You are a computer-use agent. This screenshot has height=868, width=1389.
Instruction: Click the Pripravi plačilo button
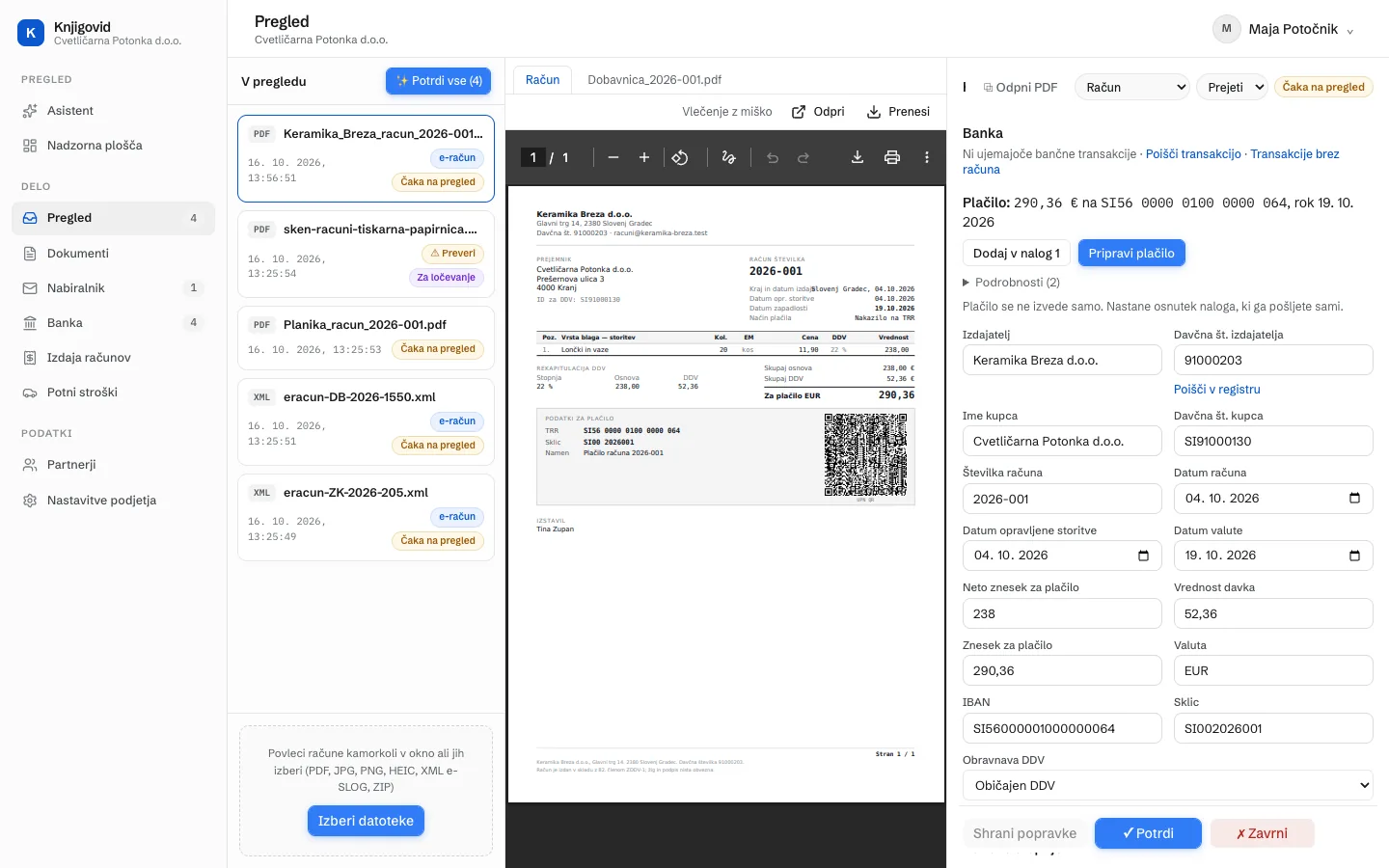1131,254
